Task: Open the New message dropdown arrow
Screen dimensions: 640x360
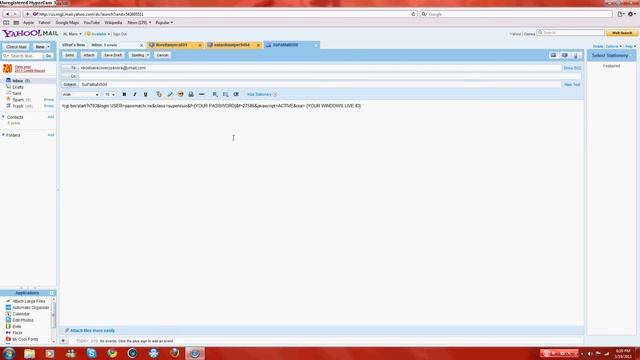Action: (x=48, y=47)
